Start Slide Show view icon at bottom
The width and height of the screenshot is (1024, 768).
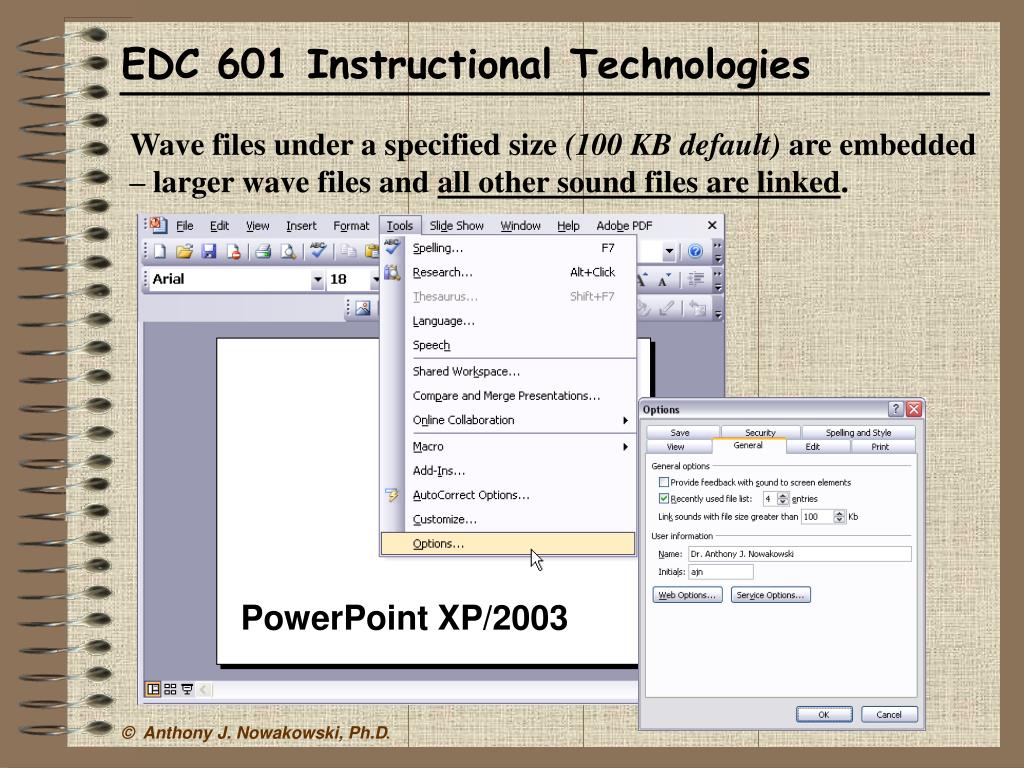tap(187, 689)
